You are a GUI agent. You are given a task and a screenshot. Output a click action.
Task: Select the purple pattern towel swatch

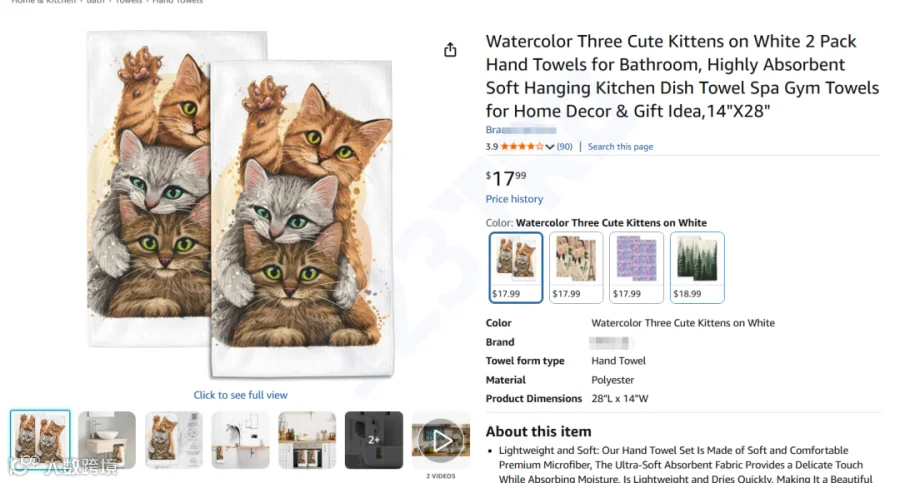coord(636,267)
